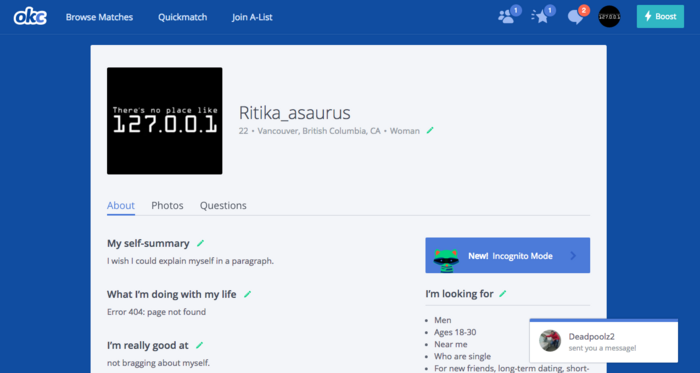
Task: Edit What I'm doing with my life pencil
Action: 247,294
